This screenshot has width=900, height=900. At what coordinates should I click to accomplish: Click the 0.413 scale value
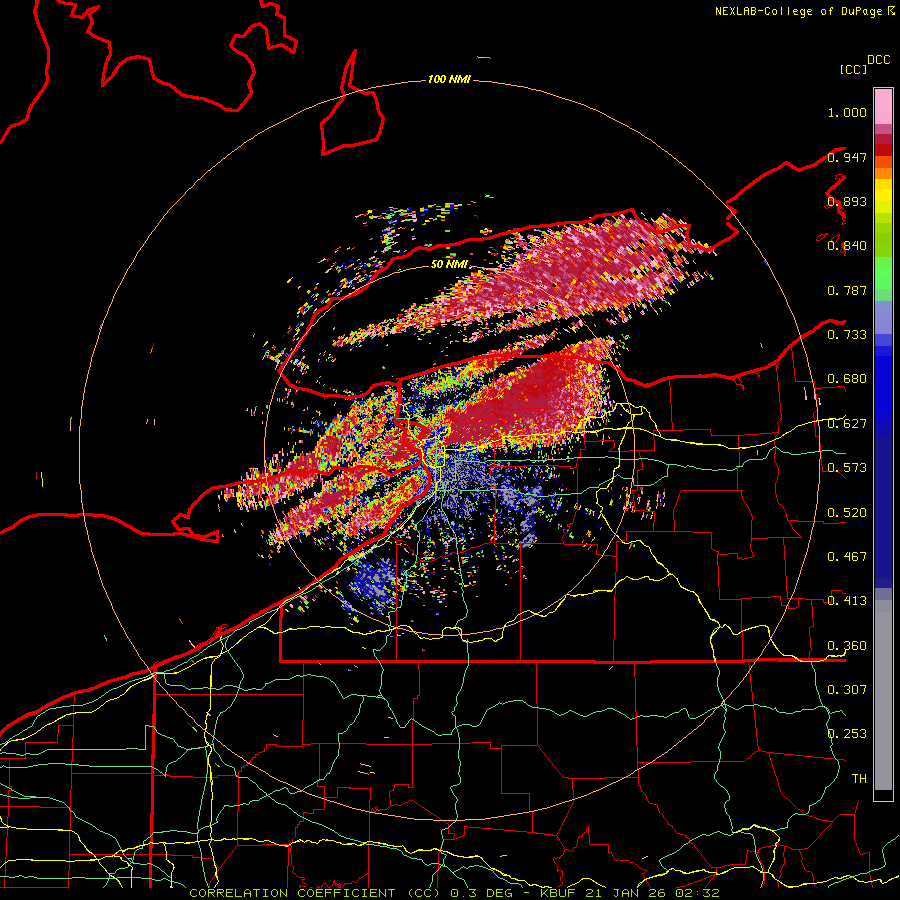(x=847, y=601)
